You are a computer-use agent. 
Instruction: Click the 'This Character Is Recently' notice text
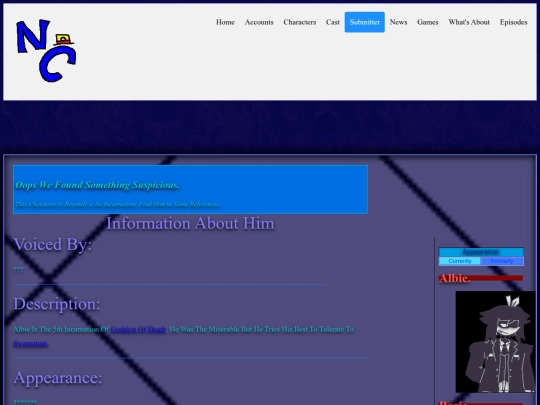[x=117, y=204]
